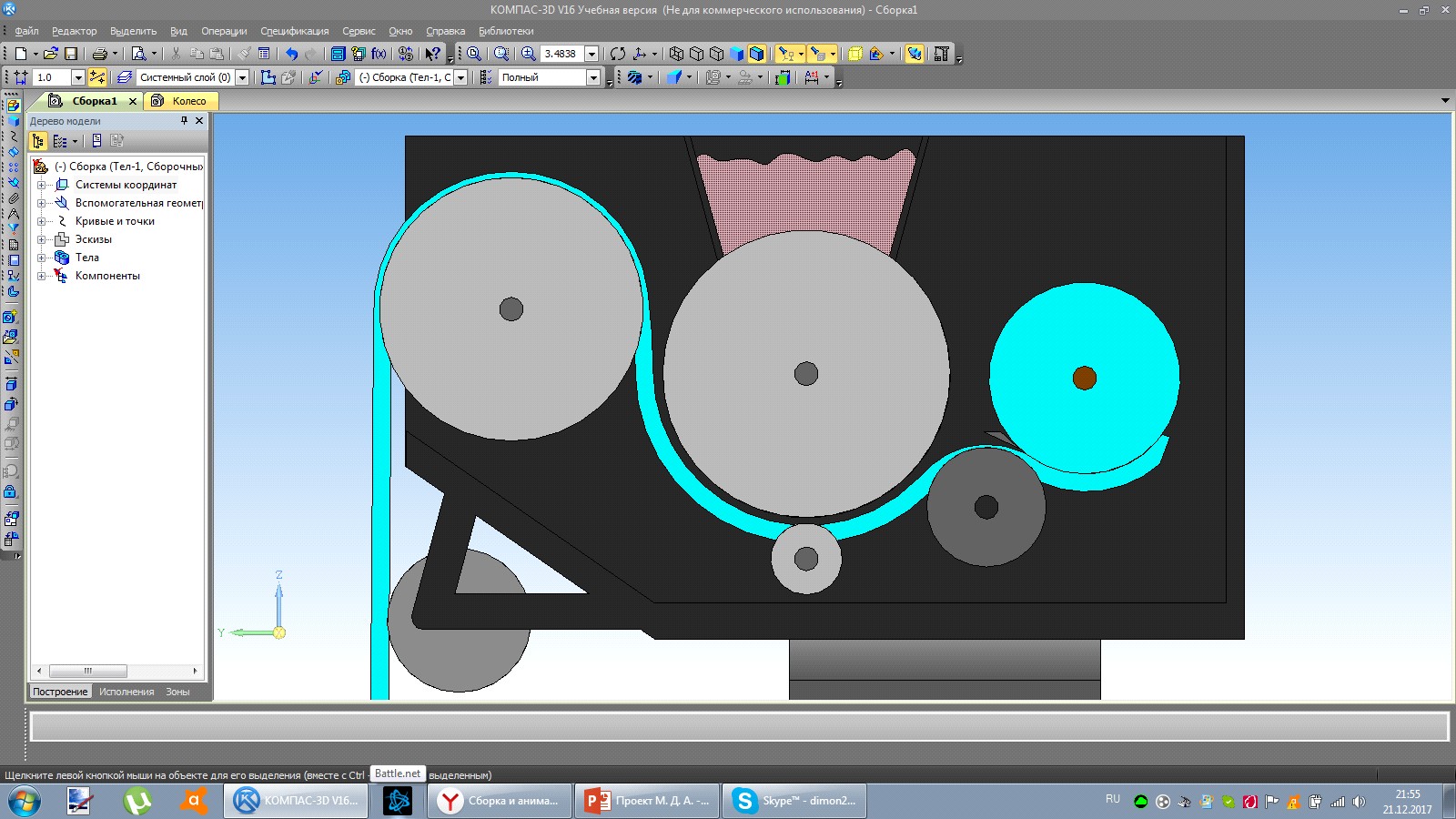Click the model tree horizontal scrollbar

[x=117, y=671]
